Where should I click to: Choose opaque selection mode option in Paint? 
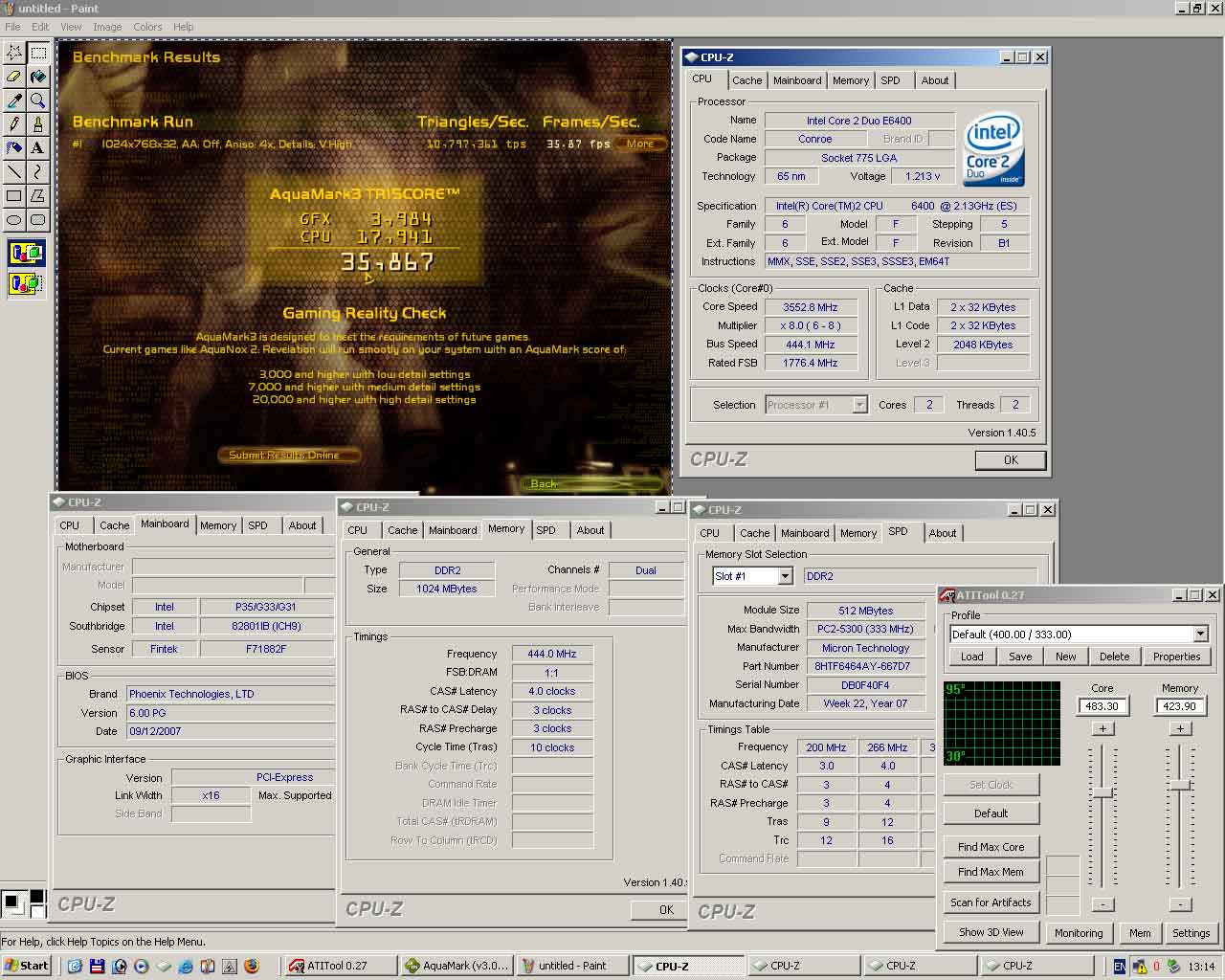click(x=26, y=254)
